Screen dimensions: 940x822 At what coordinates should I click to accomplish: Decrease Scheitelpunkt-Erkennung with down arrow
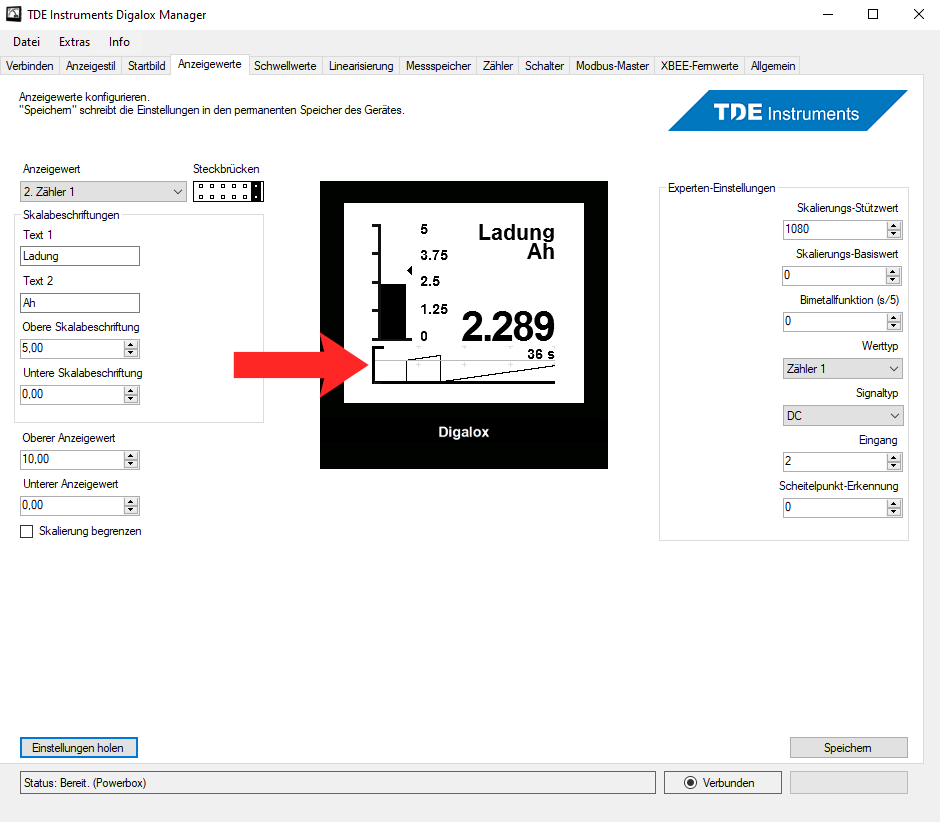894,512
